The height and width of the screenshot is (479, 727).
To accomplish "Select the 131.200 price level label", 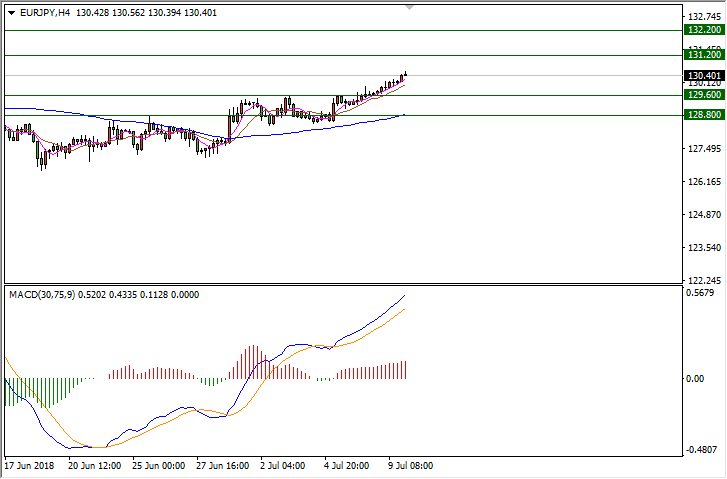I will [x=704, y=55].
